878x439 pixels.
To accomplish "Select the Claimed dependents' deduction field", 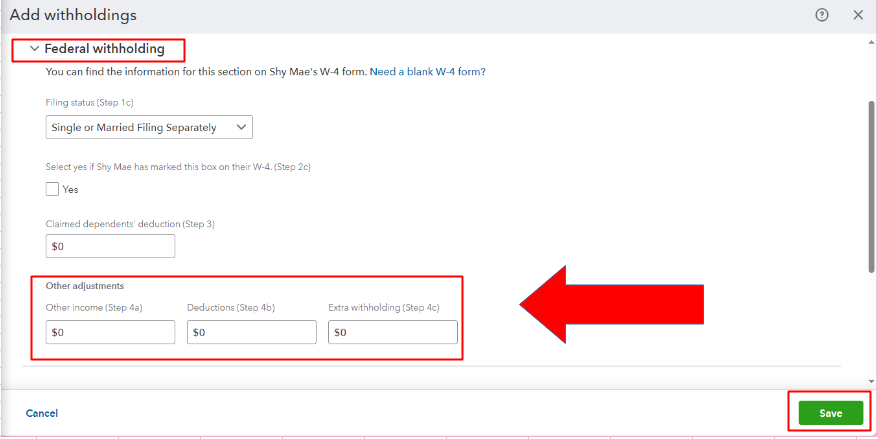I will pyautogui.click(x=110, y=246).
